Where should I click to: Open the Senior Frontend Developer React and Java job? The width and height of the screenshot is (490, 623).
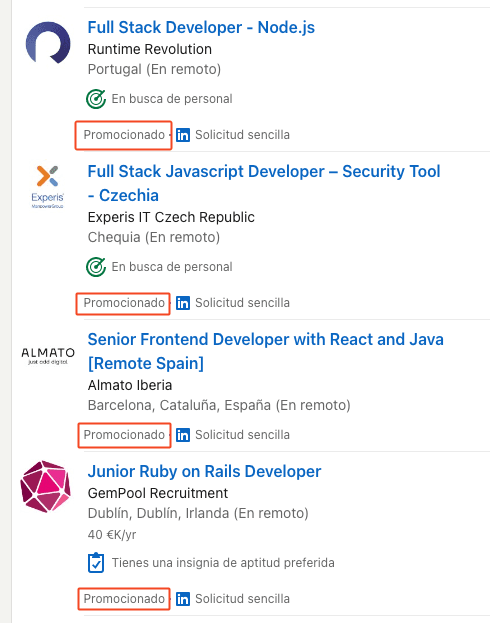tap(265, 351)
